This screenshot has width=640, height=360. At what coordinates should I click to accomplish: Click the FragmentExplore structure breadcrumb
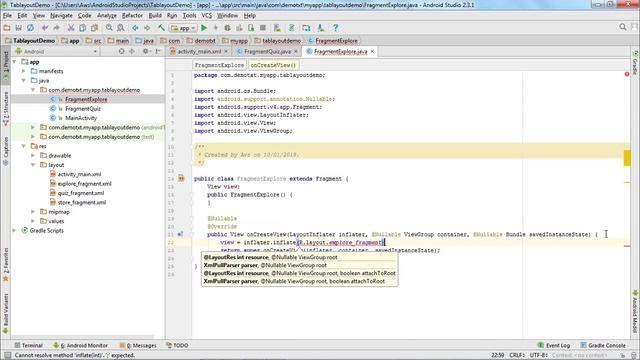click(219, 65)
